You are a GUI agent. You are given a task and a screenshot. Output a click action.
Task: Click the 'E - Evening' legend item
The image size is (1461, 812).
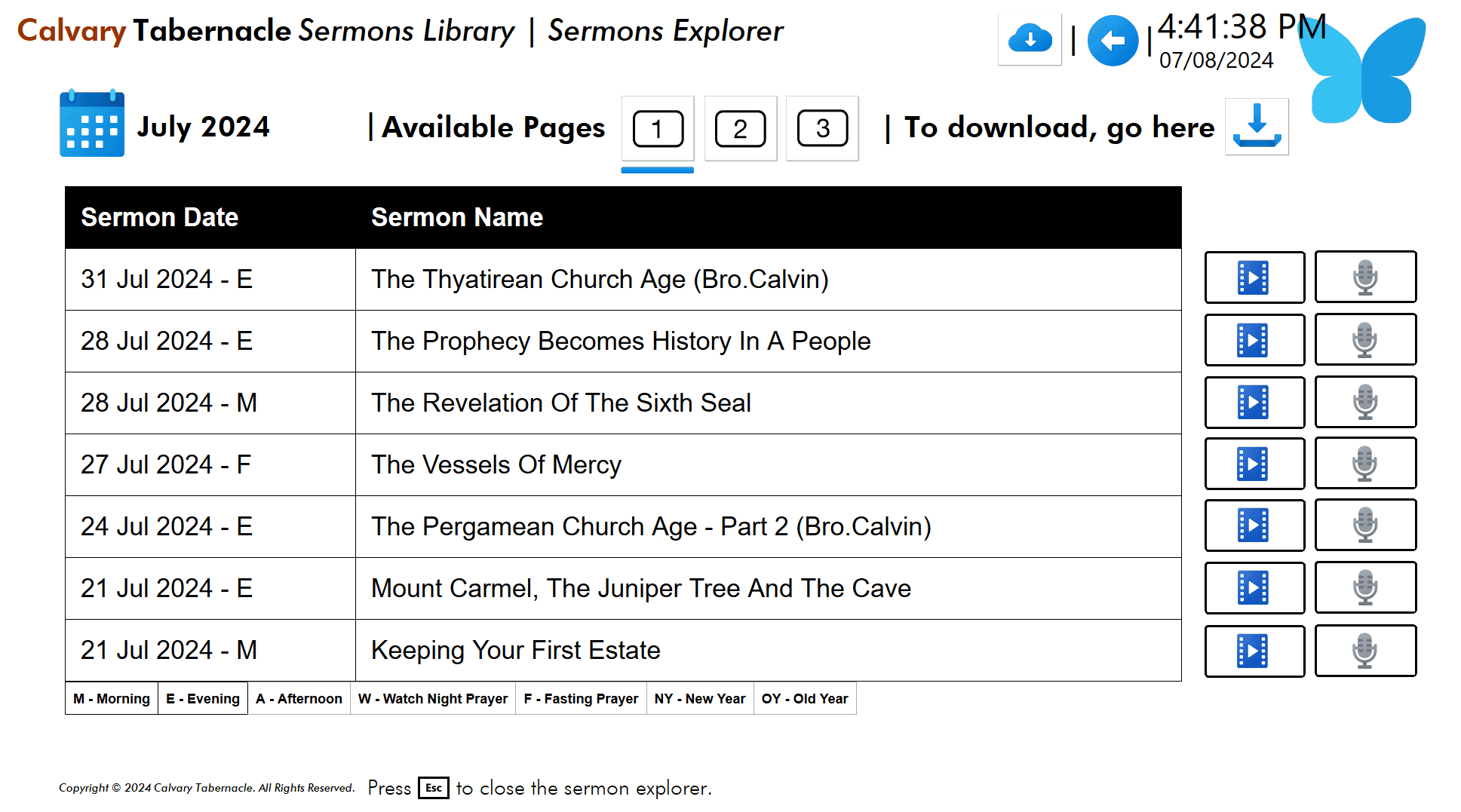click(203, 699)
